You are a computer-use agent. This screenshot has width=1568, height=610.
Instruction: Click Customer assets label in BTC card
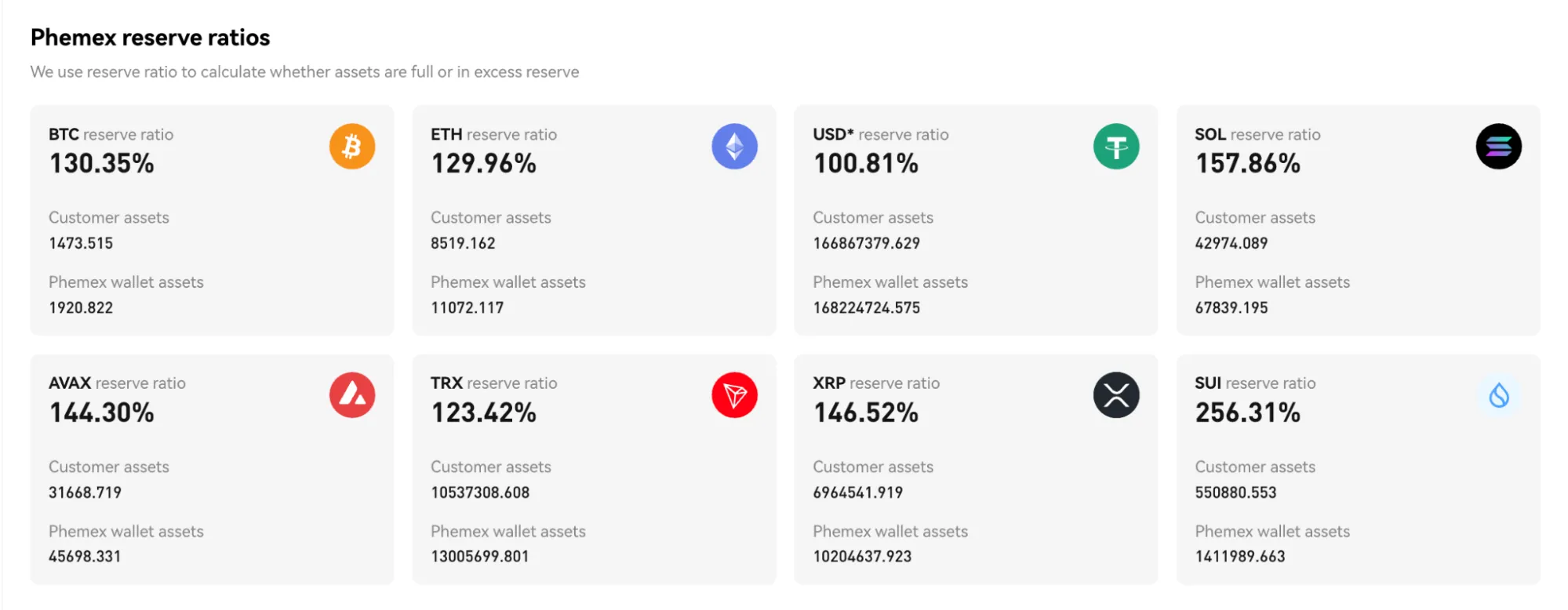(x=109, y=217)
